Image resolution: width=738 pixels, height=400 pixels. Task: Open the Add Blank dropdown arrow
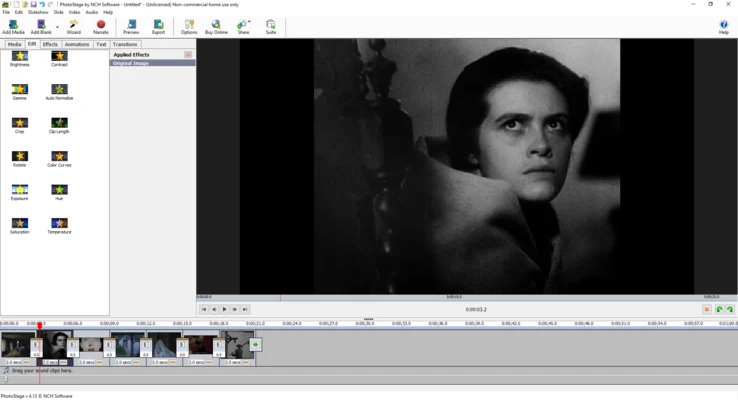click(57, 27)
